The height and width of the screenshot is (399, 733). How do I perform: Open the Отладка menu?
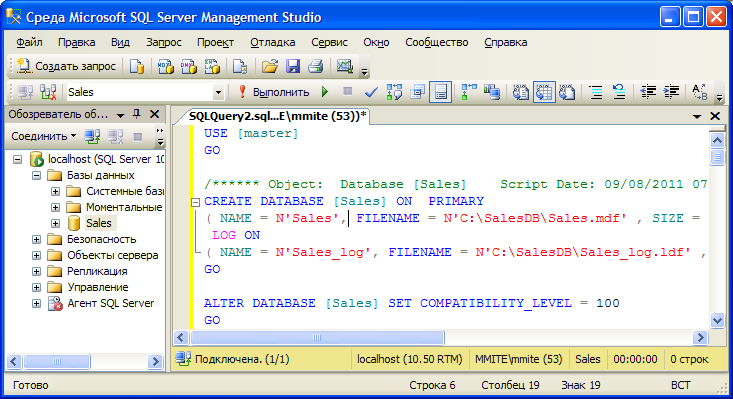click(273, 42)
